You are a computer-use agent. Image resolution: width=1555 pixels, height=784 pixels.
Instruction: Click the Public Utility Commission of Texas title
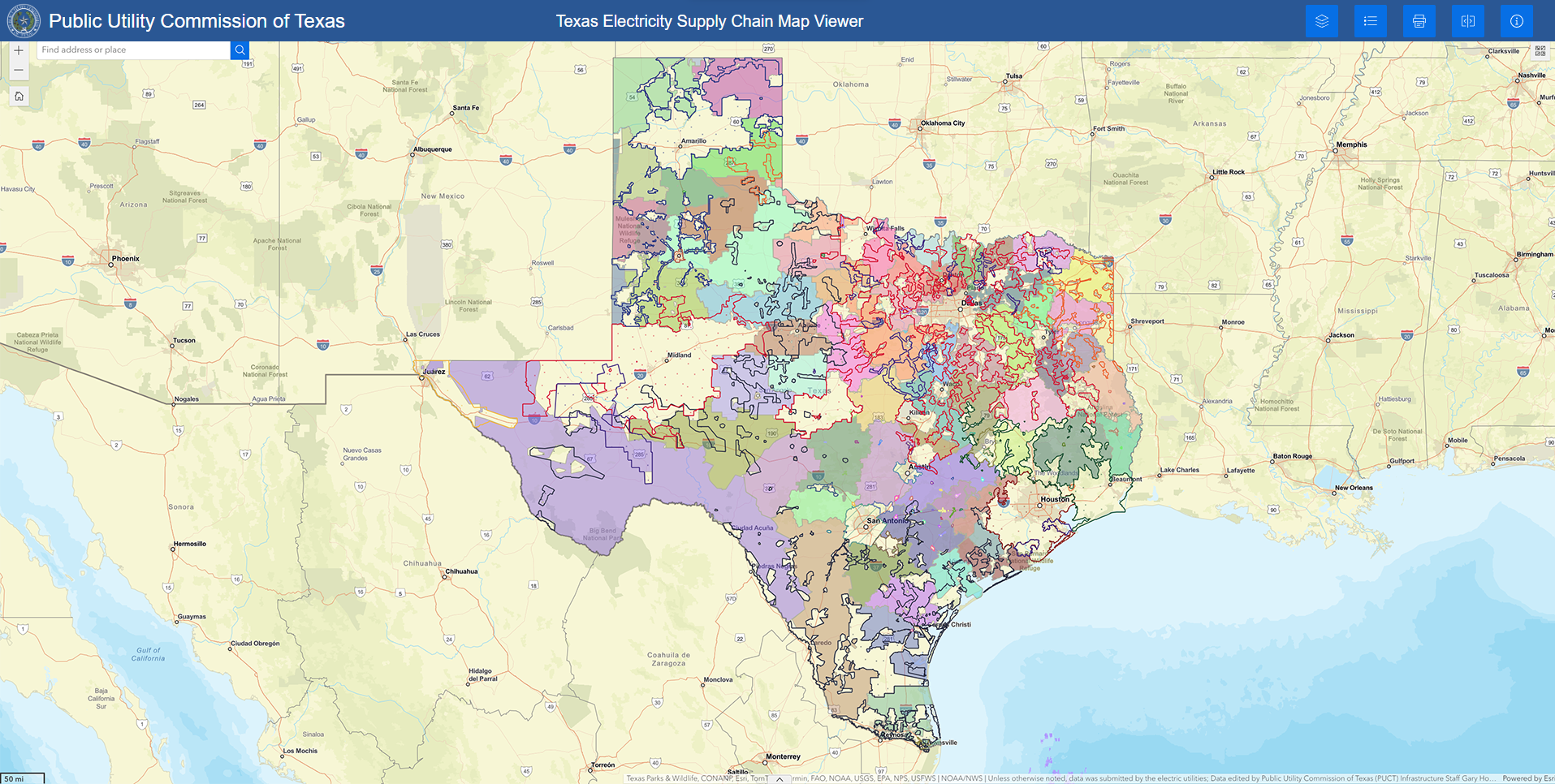click(x=197, y=21)
